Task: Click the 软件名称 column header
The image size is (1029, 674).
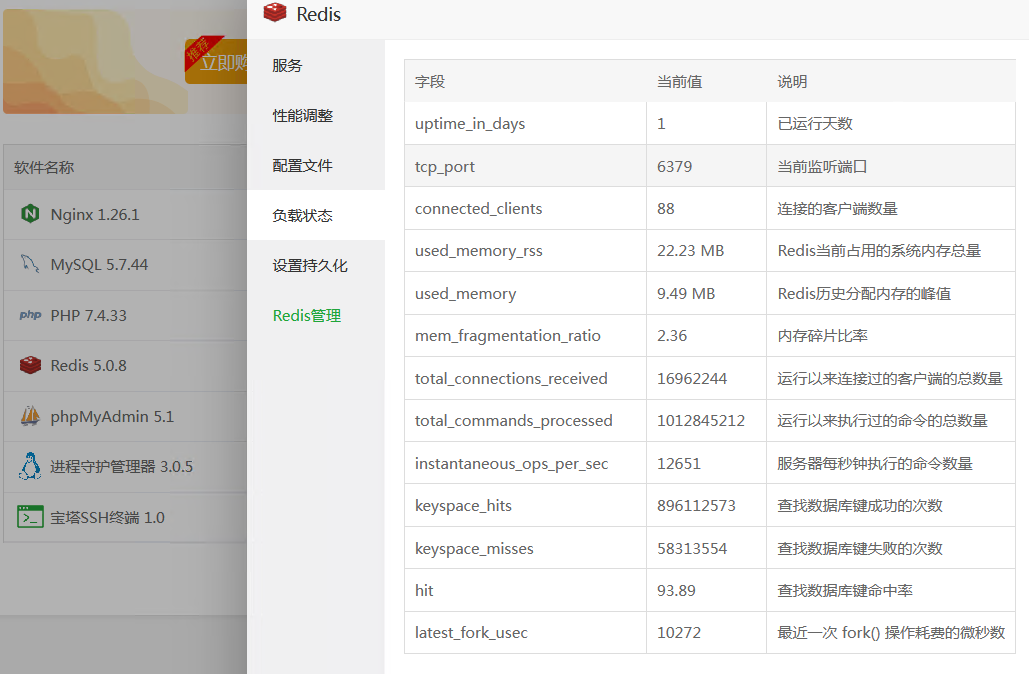Action: [44, 167]
